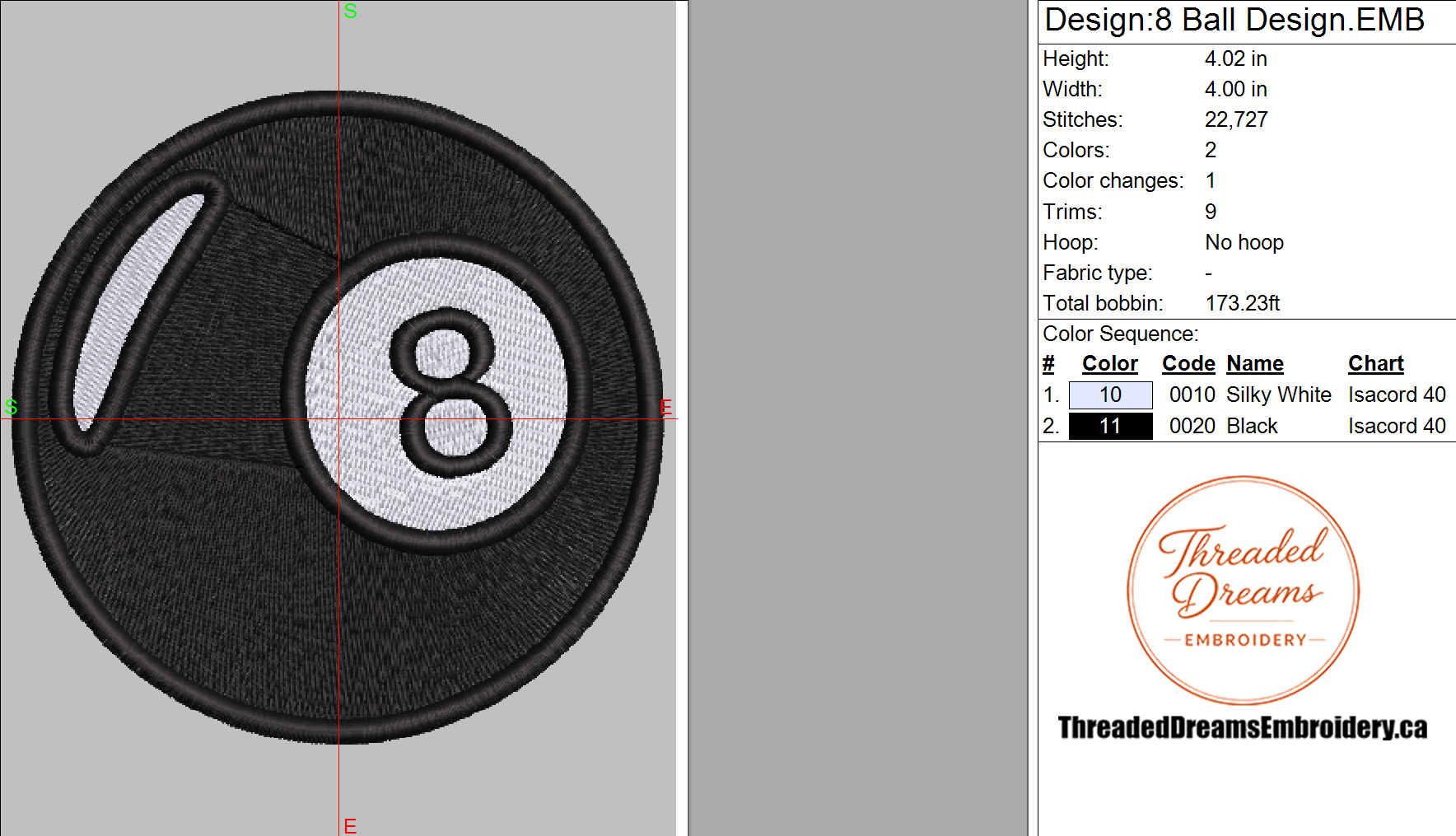Viewport: 1456px width, 836px height.
Task: Click the green S marker on left edge
Action: [x=11, y=407]
